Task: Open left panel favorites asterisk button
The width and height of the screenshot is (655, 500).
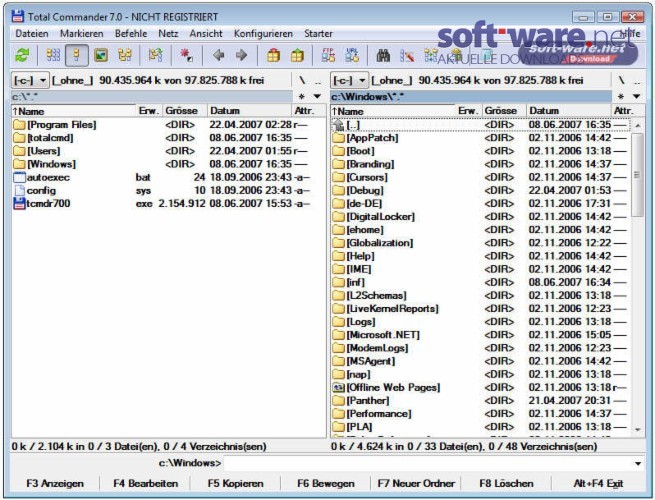Action: tap(302, 96)
